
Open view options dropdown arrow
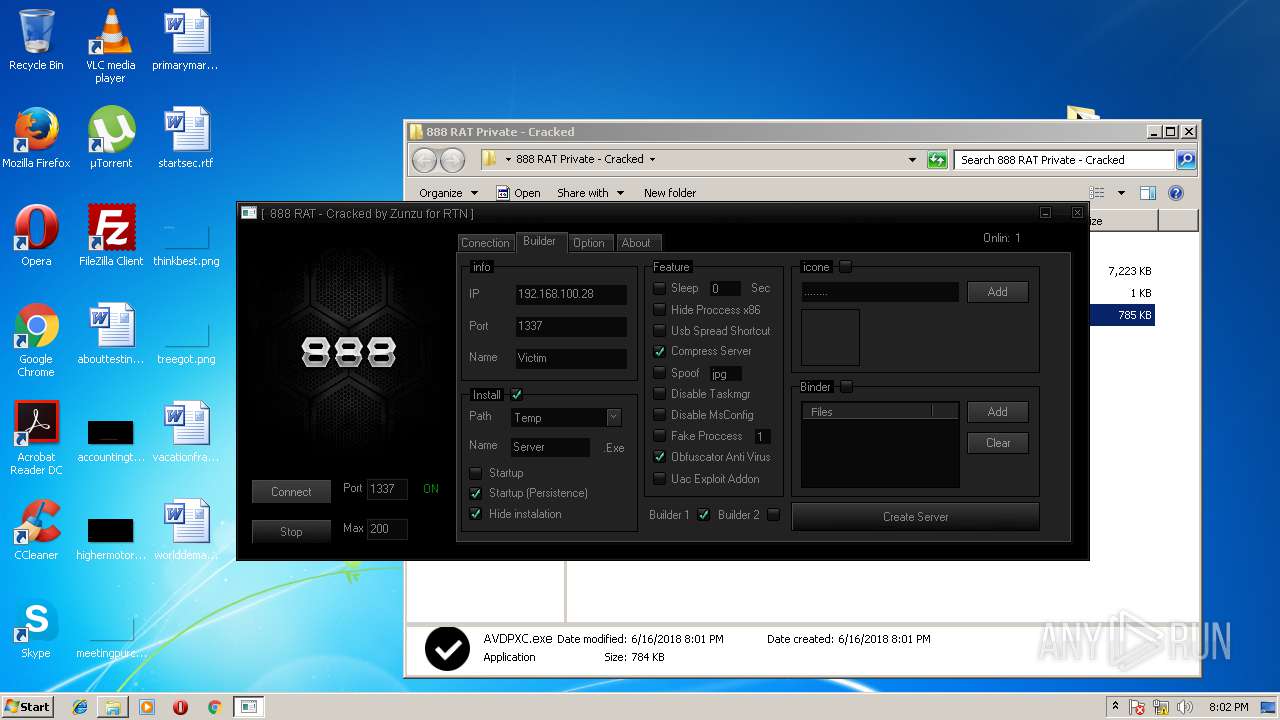[x=1121, y=193]
